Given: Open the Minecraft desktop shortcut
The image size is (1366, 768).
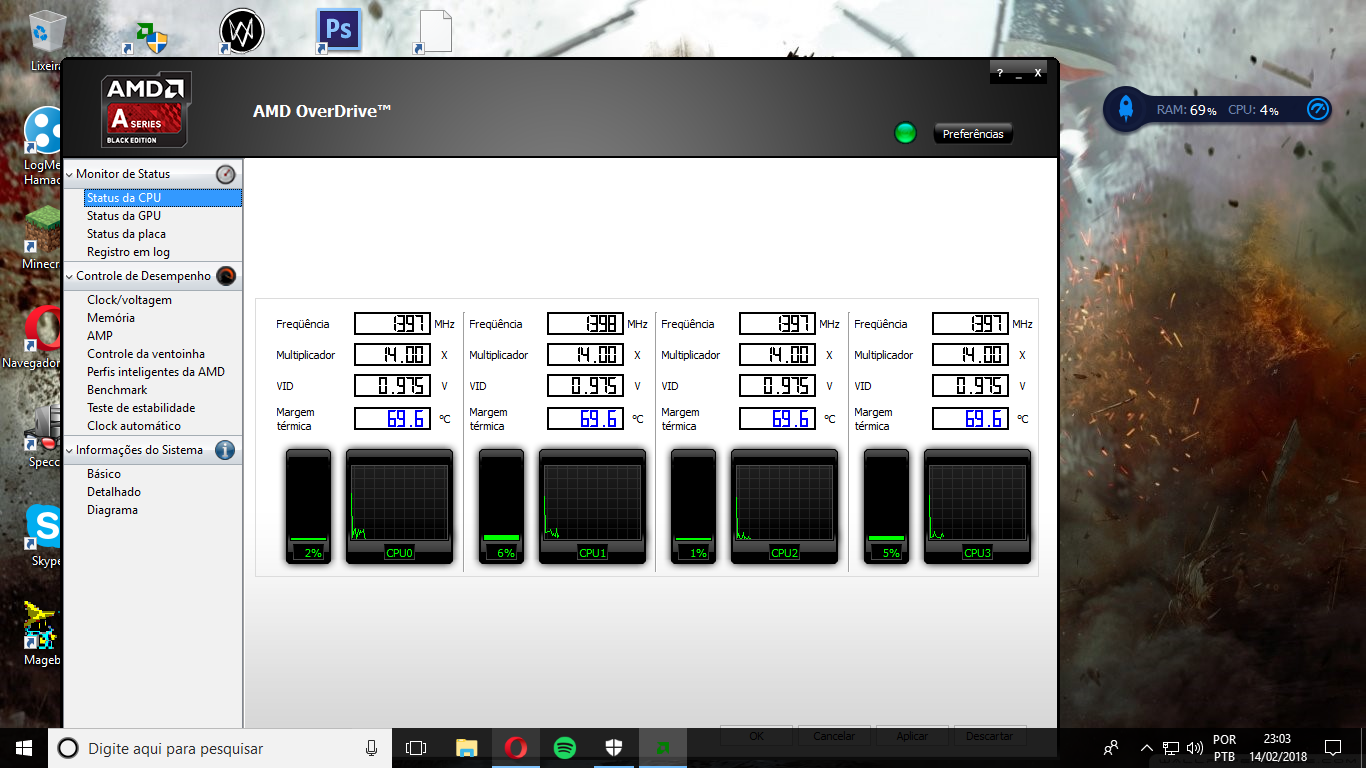Looking at the screenshot, I should coord(44,238).
